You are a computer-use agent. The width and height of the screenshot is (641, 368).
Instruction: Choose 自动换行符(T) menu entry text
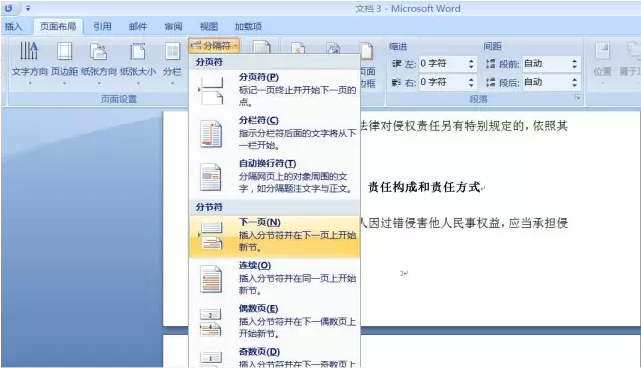[x=267, y=163]
